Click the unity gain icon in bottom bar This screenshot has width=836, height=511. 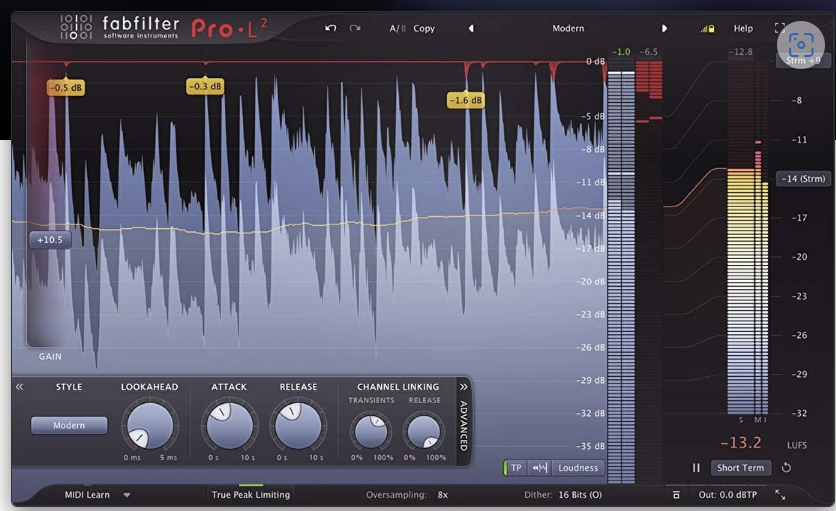pos(676,495)
